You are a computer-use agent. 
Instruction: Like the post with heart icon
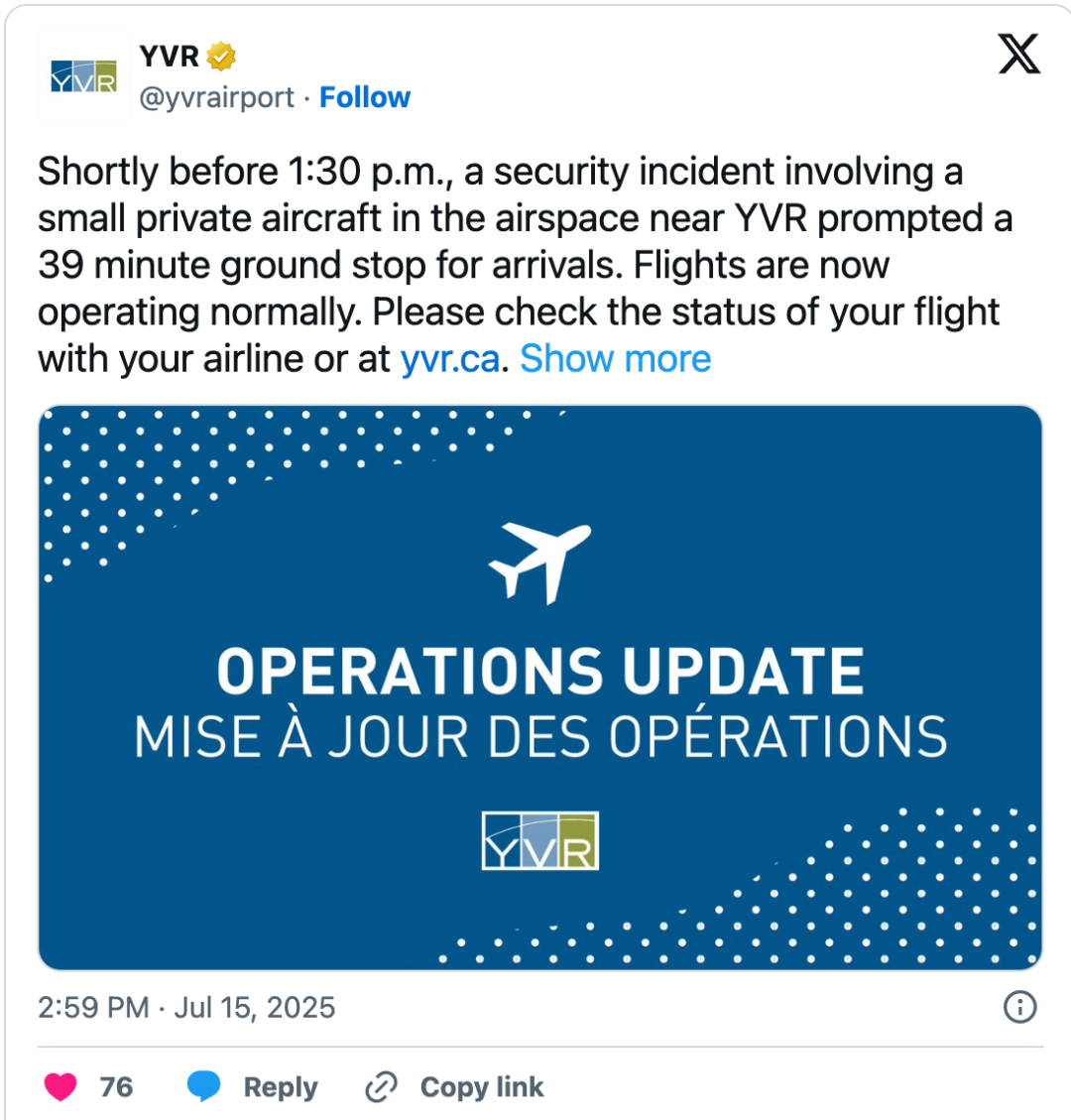[x=59, y=1086]
